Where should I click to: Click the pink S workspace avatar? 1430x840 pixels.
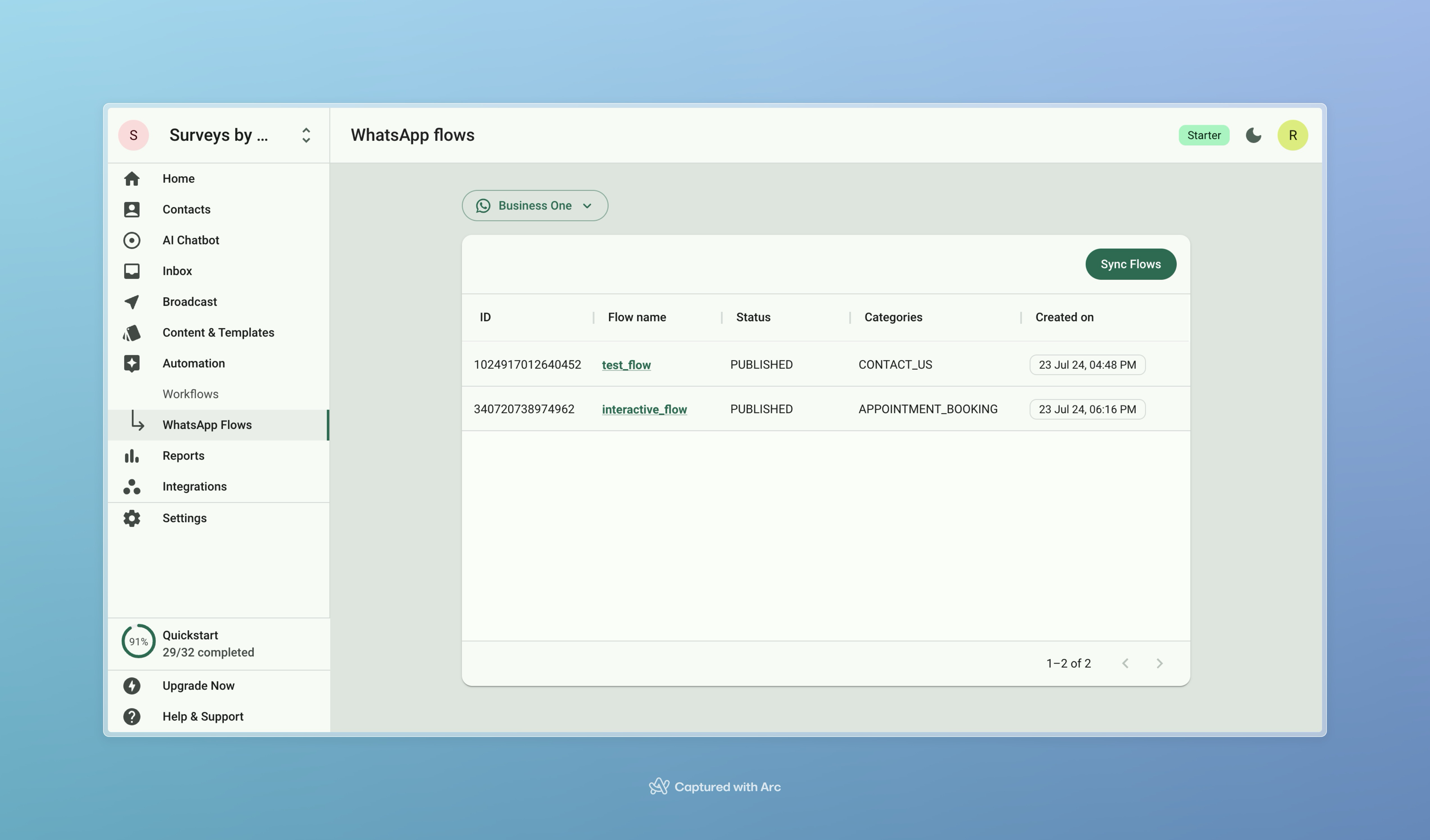pyautogui.click(x=133, y=135)
